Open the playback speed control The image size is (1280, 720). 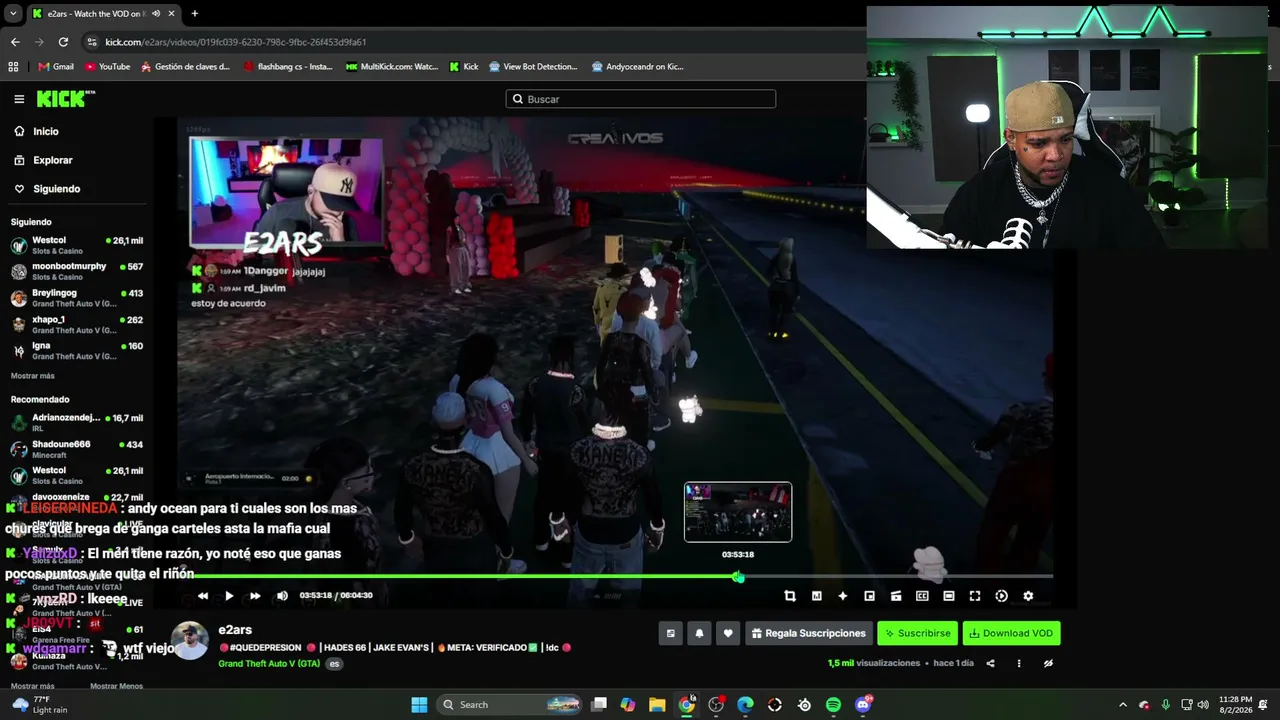(x=1001, y=596)
